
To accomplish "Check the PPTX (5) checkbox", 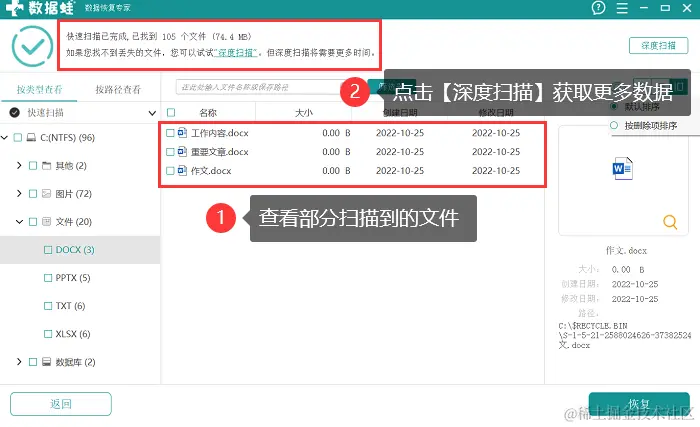I will coord(48,278).
